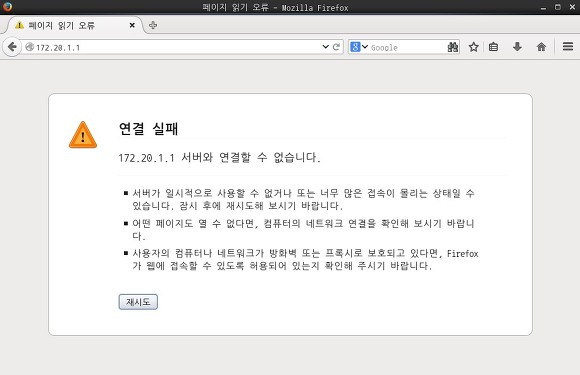Open the Google search engine selector
This screenshot has width=580, height=375.
[359, 47]
